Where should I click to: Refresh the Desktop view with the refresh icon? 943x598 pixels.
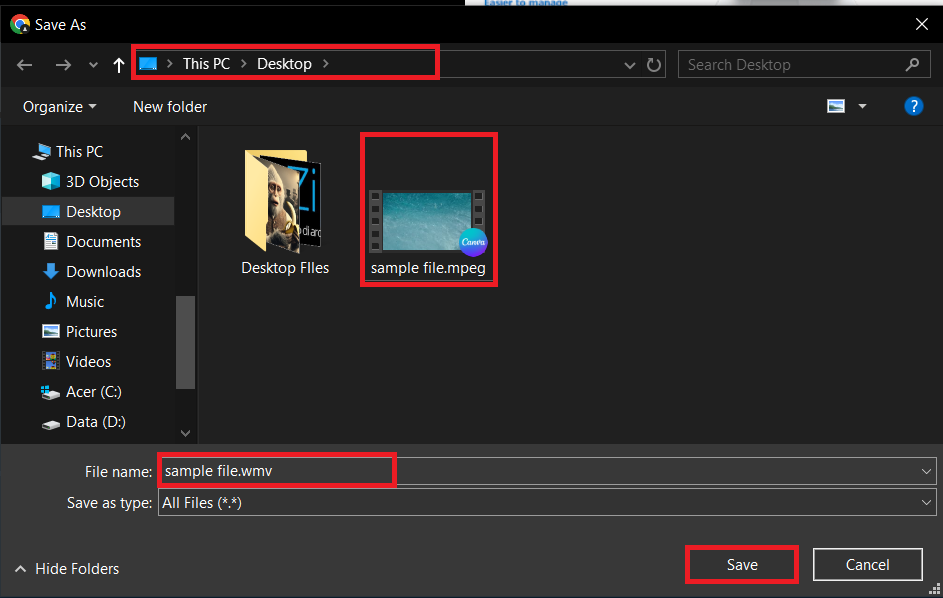[x=654, y=64]
